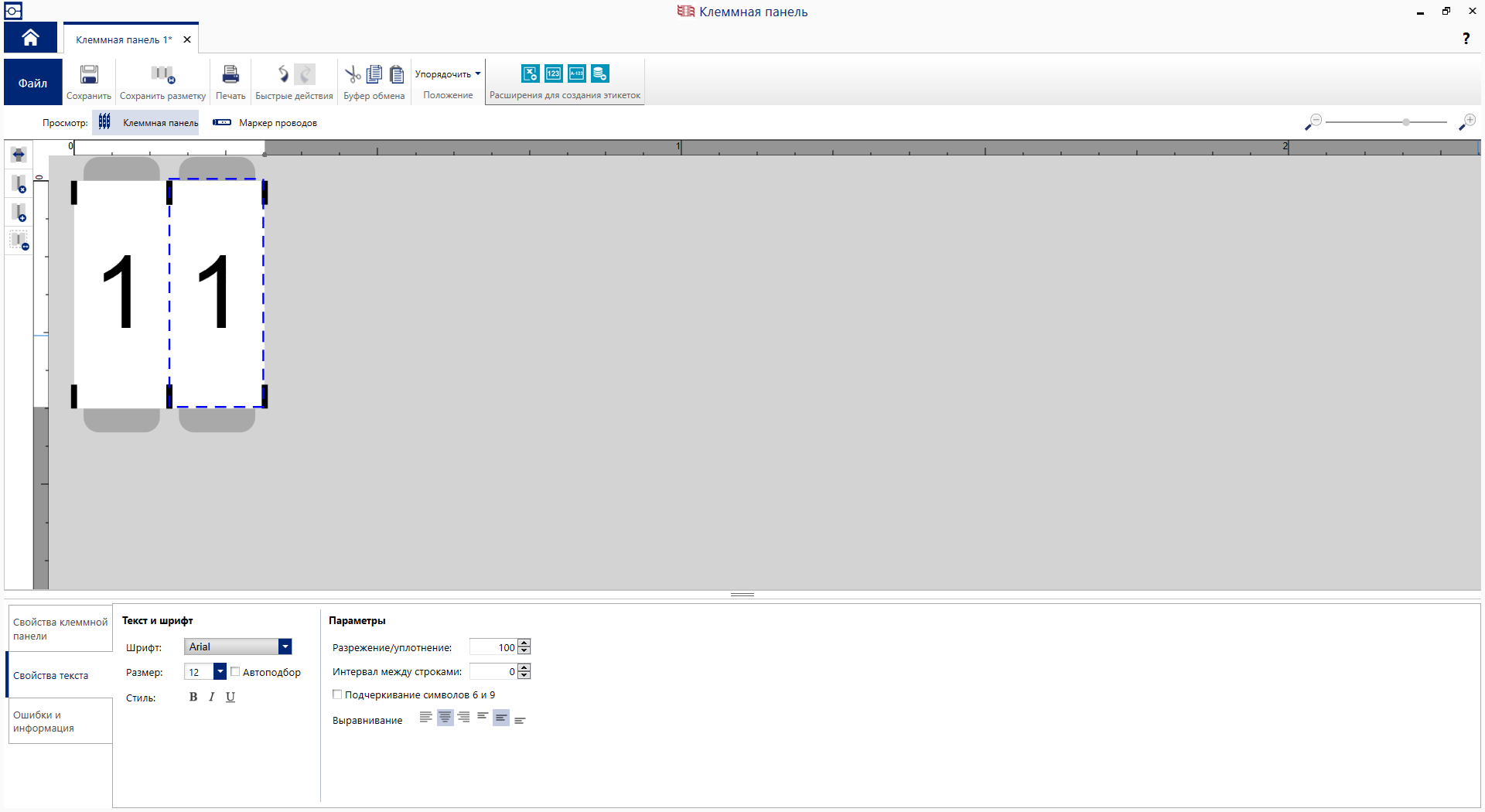
Task: Check Подчеркивание символов 6 и 9
Action: tap(337, 694)
